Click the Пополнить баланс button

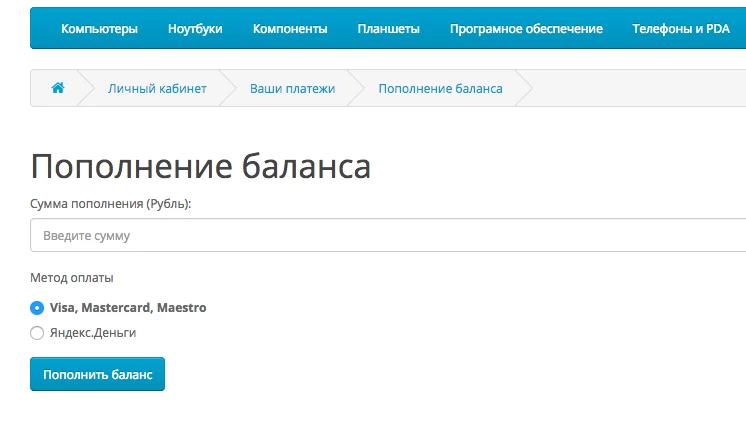[x=98, y=374]
